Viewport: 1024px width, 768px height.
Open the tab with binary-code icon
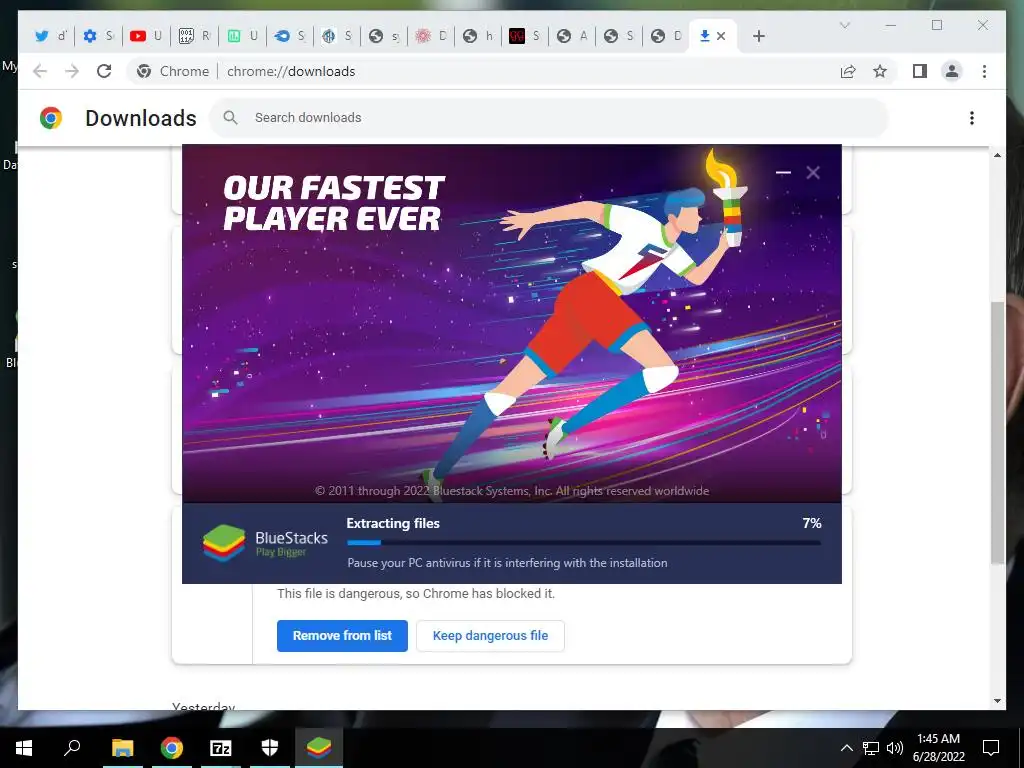tap(193, 36)
